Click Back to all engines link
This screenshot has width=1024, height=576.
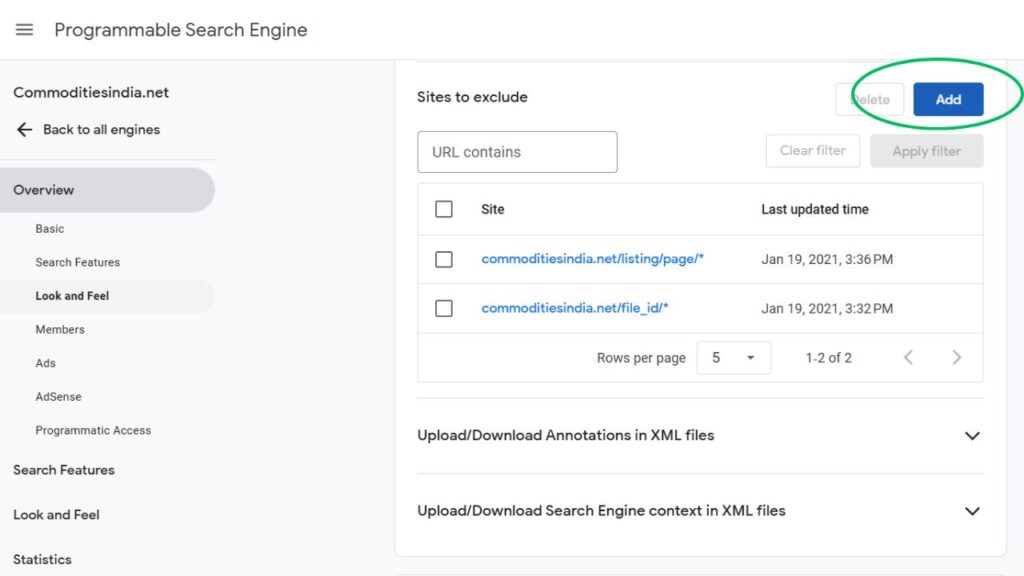click(x=101, y=129)
